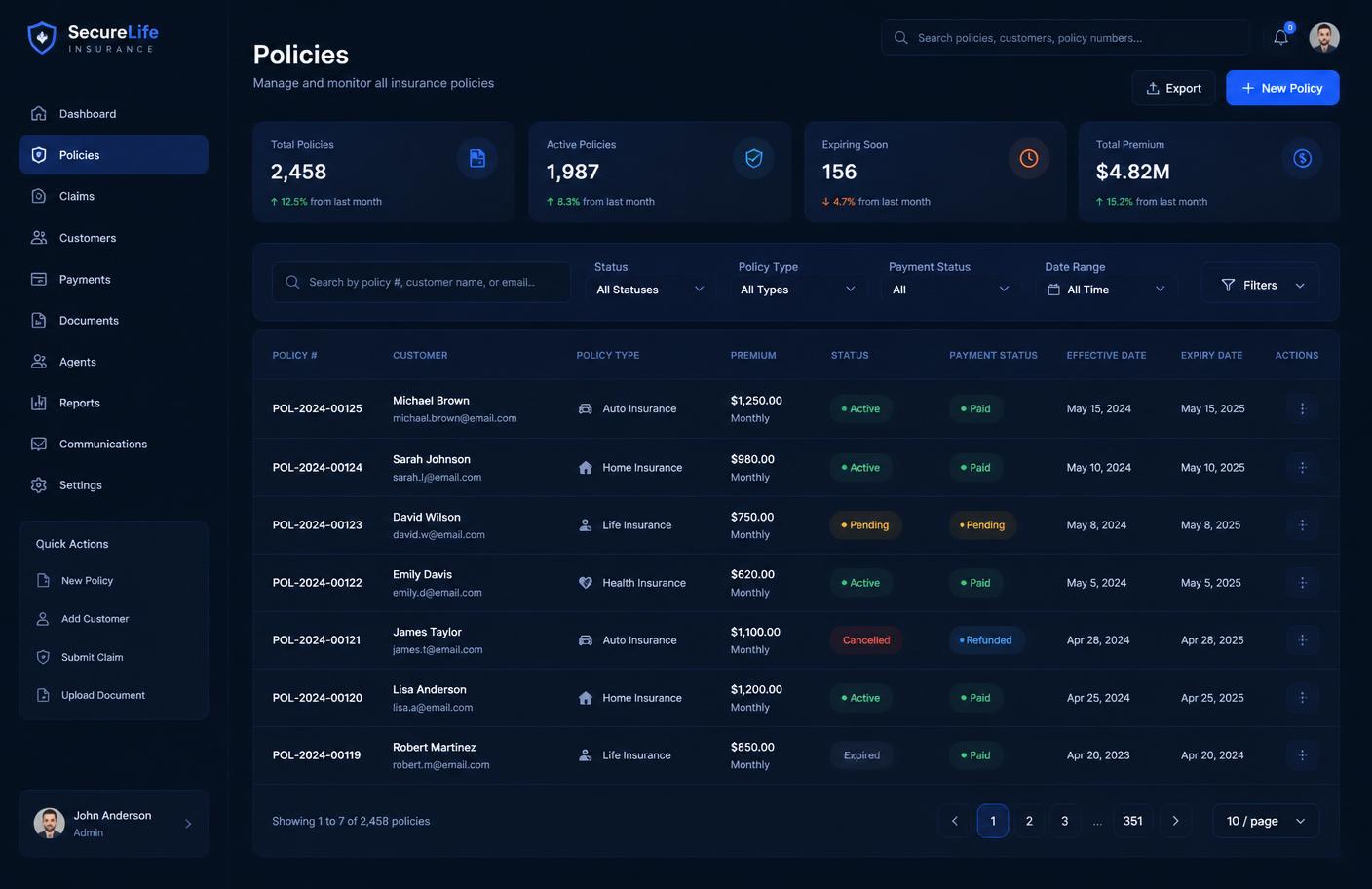
Task: Open the Policy Type dropdown showing All Types
Action: coord(797,290)
